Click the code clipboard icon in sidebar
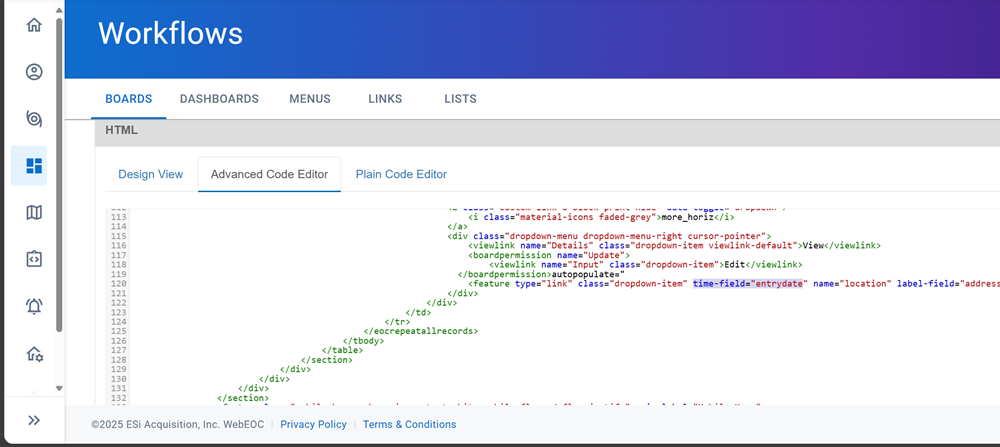 pyautogui.click(x=34, y=259)
